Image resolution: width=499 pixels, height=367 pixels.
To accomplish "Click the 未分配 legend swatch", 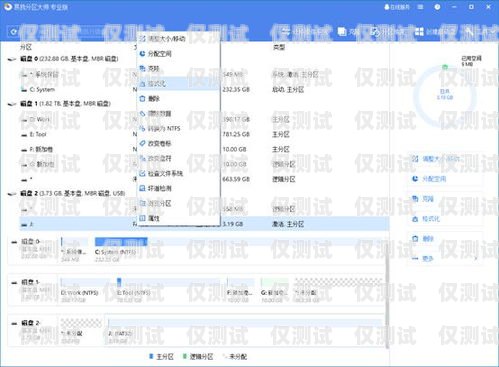I will tap(225, 357).
